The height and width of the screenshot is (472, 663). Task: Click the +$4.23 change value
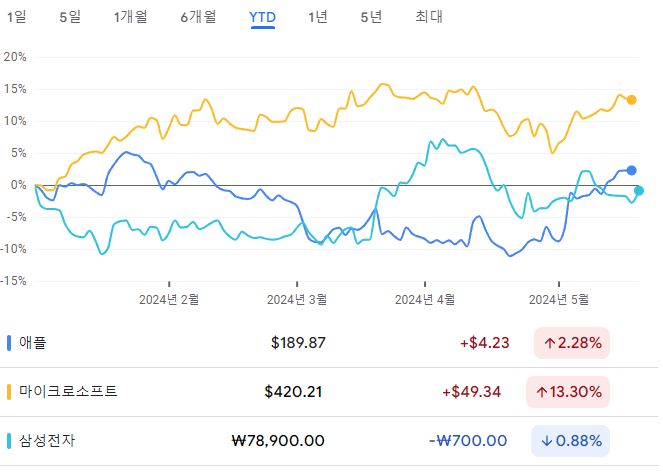[485, 343]
